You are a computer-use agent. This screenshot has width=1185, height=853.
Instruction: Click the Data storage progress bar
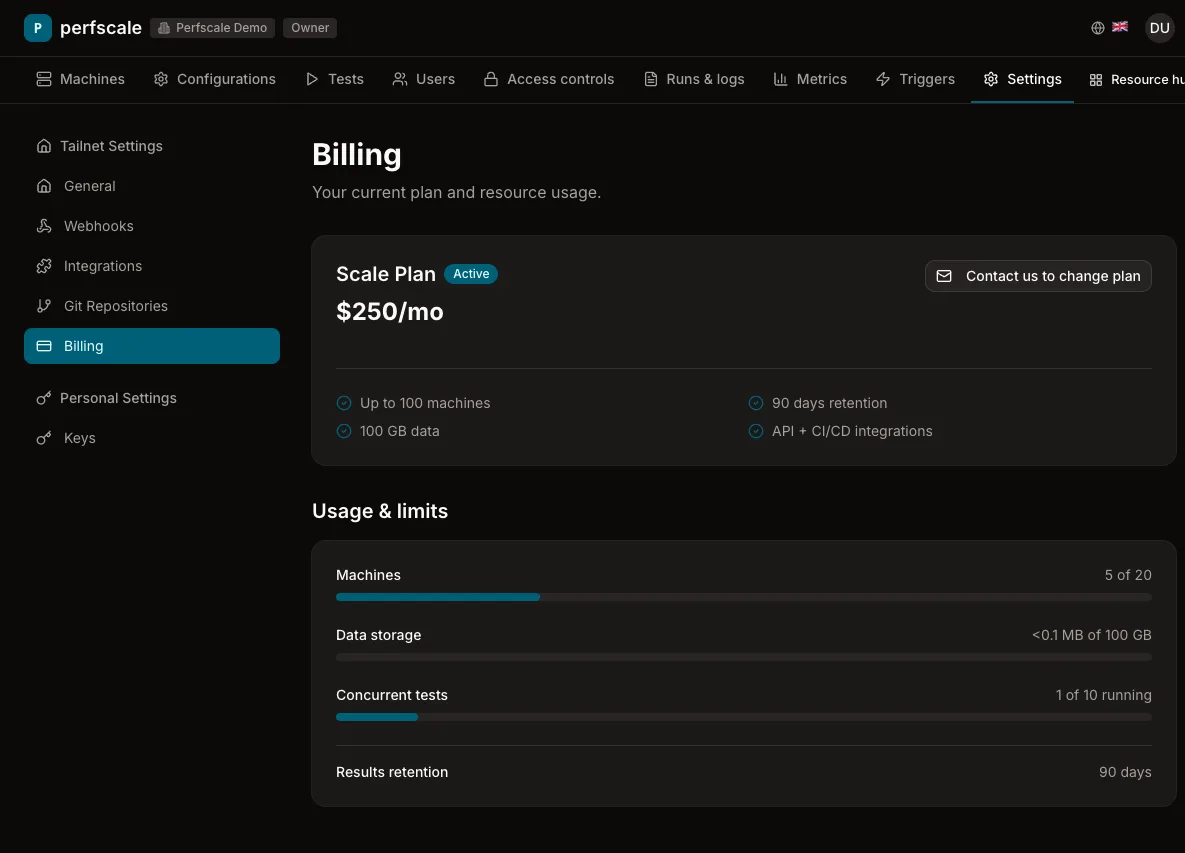pyautogui.click(x=744, y=657)
